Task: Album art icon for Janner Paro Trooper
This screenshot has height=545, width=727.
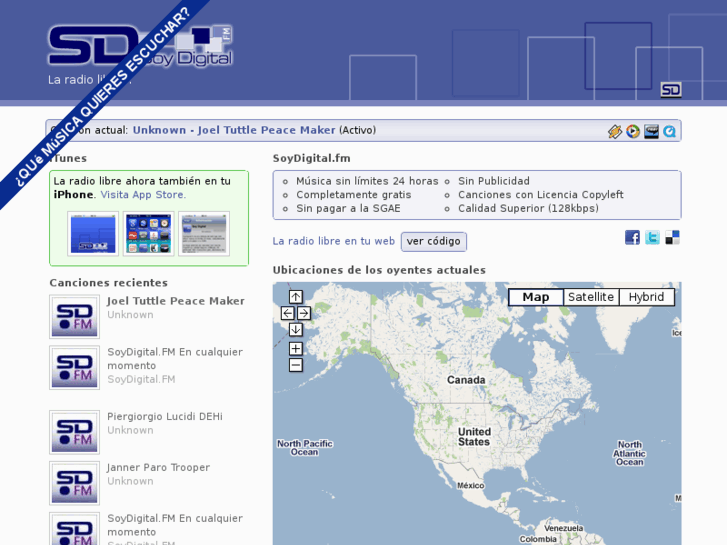Action: [75, 483]
